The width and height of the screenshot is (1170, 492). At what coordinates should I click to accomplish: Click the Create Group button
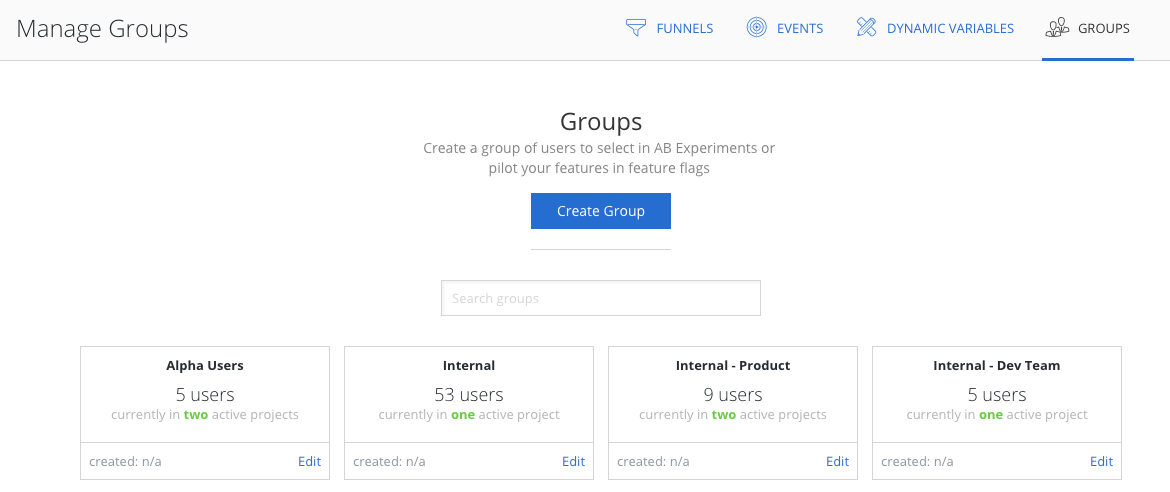601,211
